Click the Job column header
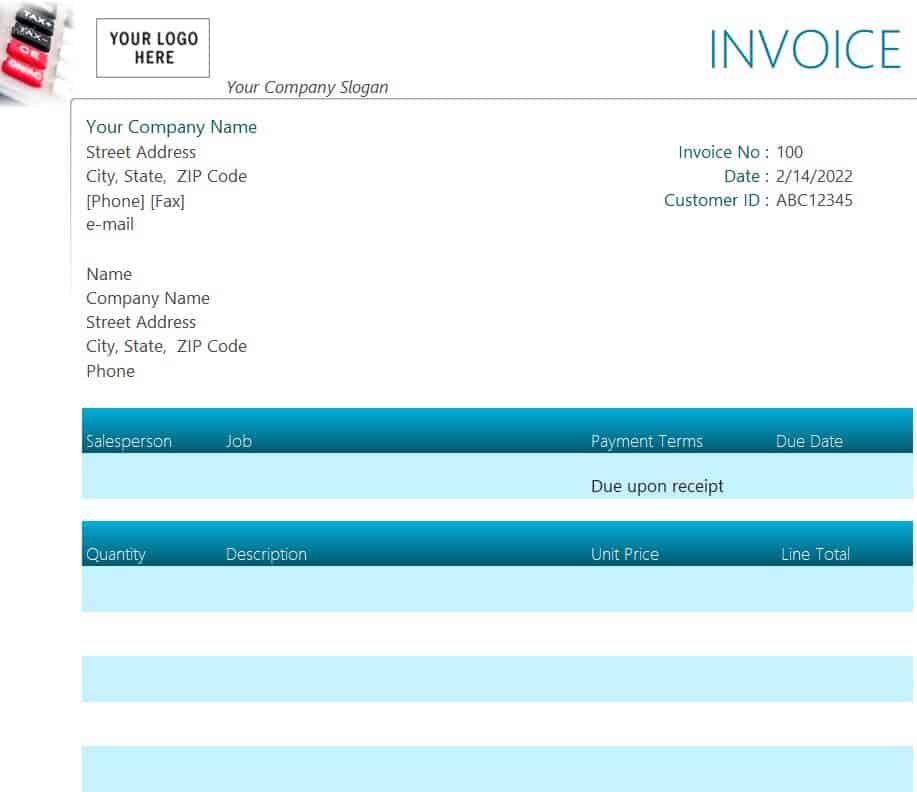 point(239,441)
